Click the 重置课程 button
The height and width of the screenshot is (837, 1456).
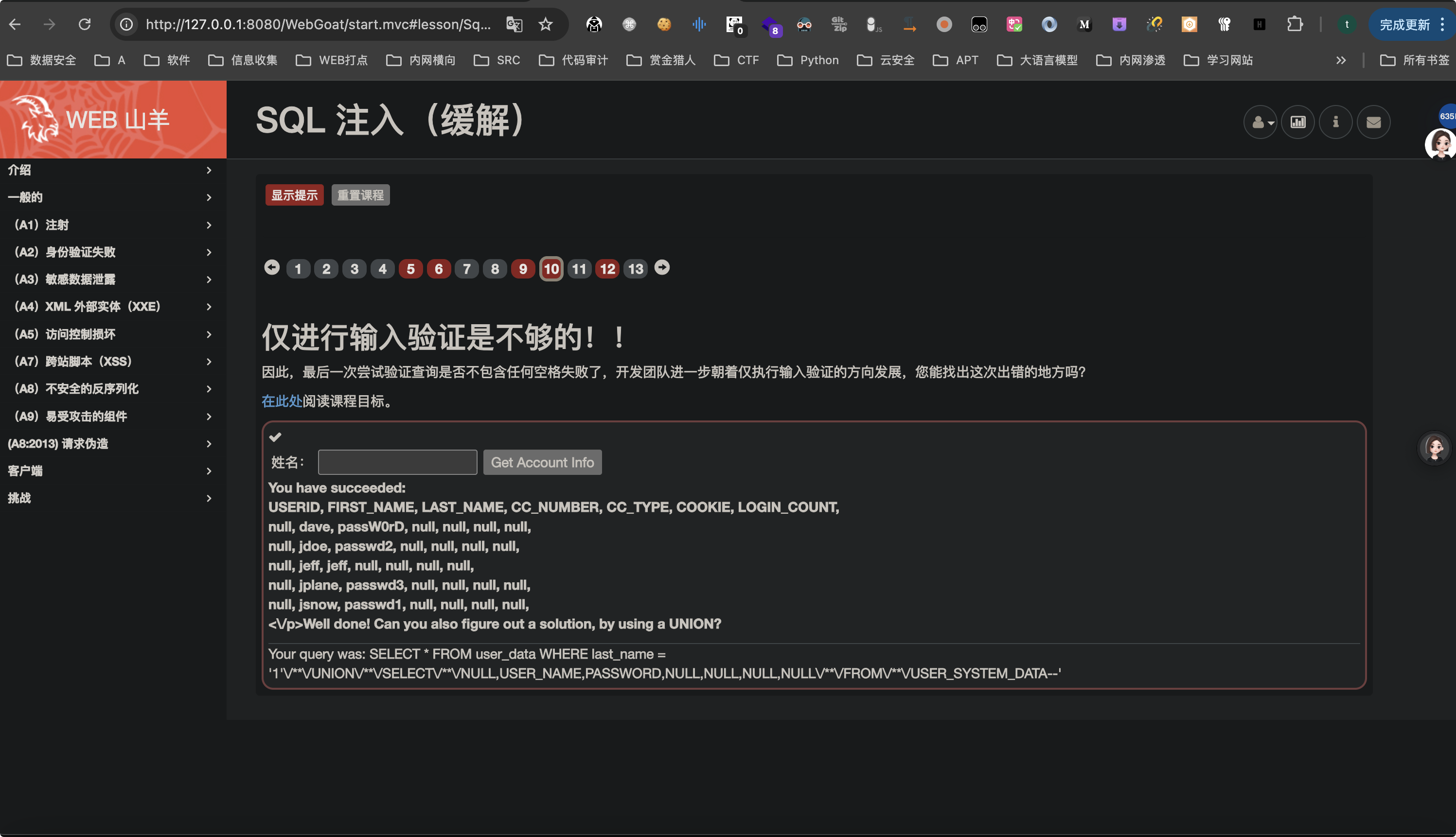(360, 195)
